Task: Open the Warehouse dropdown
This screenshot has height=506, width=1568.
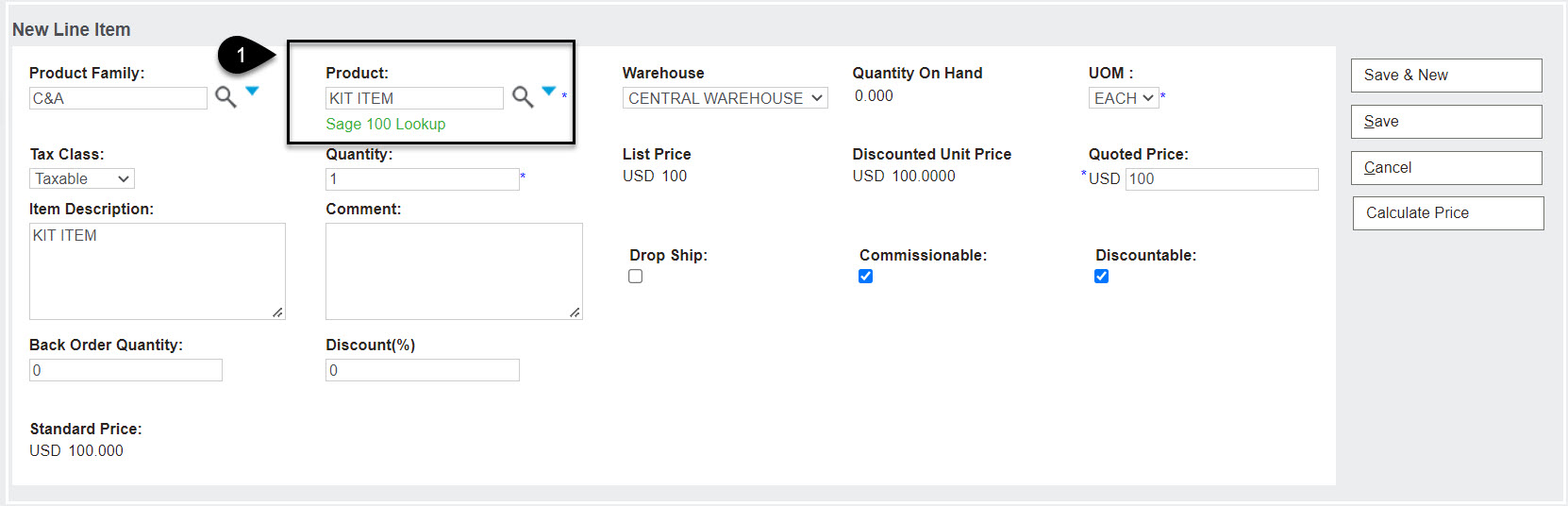Action: (x=725, y=98)
